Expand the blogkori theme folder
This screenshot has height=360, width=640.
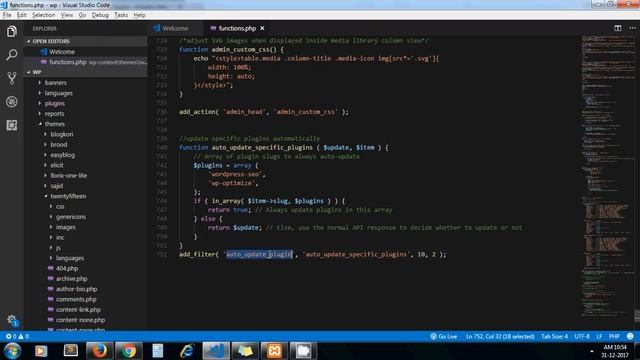pos(62,134)
